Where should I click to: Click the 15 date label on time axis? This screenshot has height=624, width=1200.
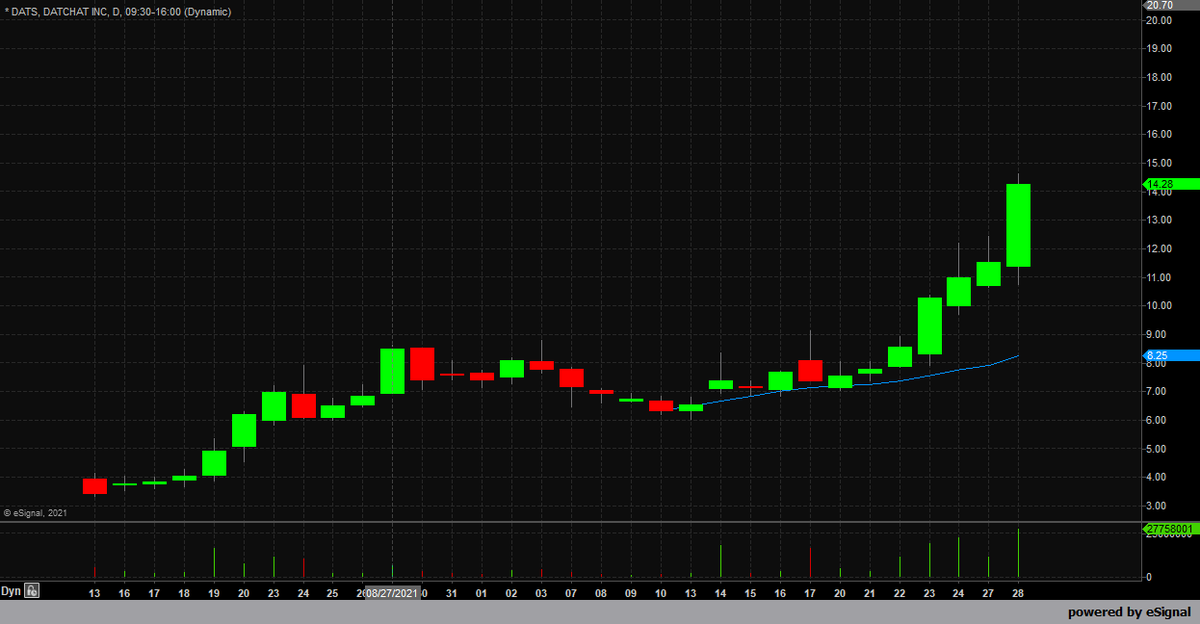(x=750, y=593)
